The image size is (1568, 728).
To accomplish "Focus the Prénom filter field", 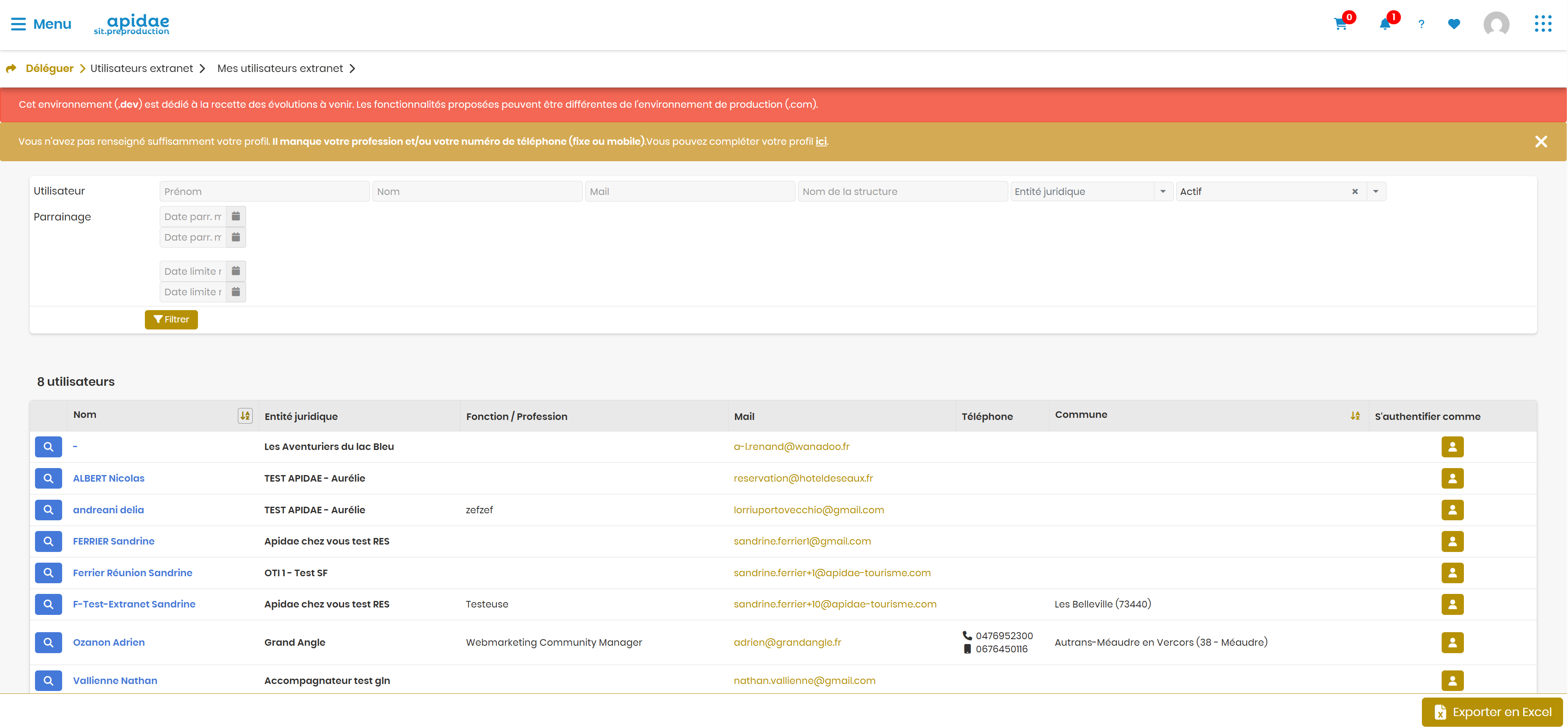I will [x=264, y=192].
